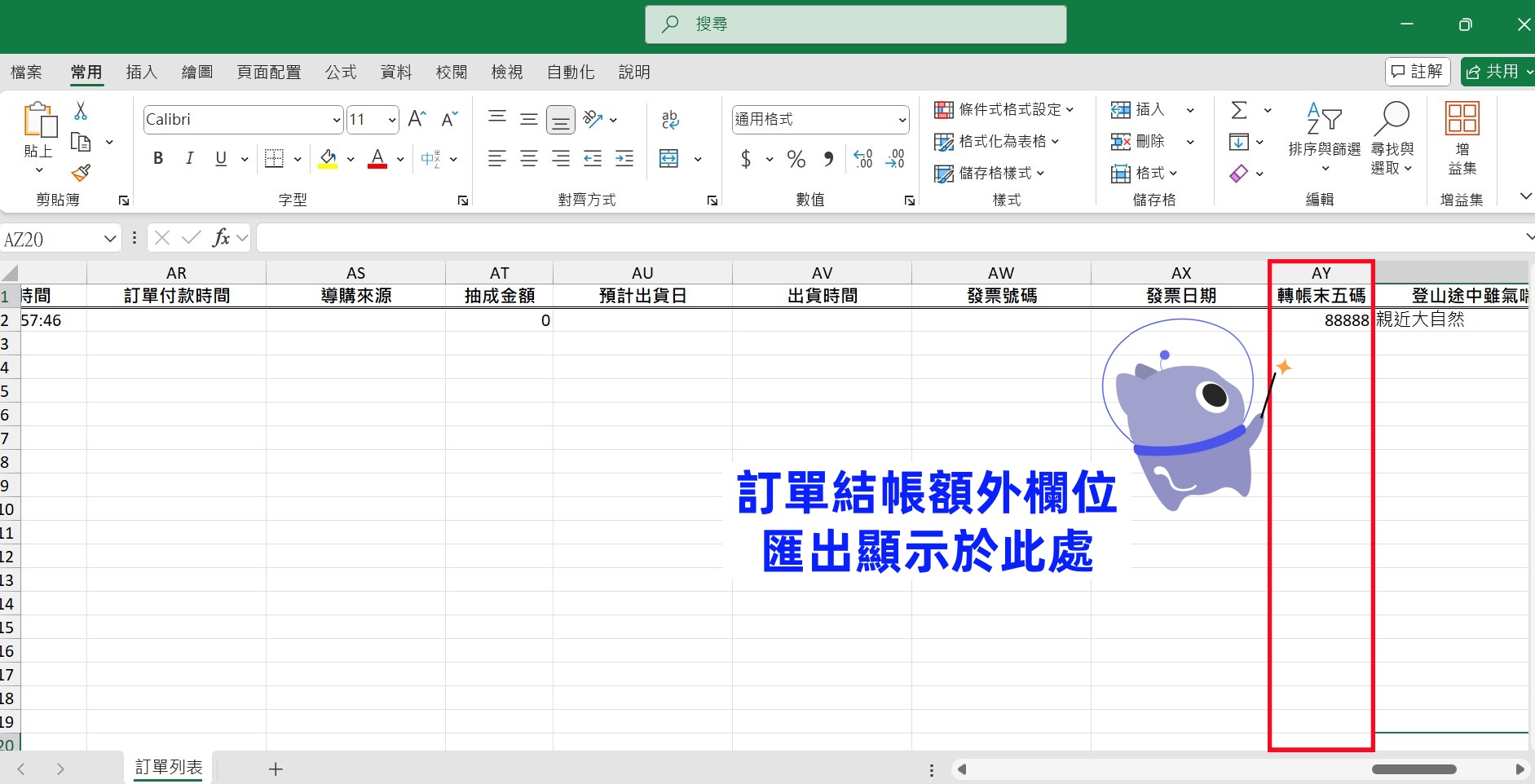
Task: Toggle middle align
Action: tap(529, 119)
